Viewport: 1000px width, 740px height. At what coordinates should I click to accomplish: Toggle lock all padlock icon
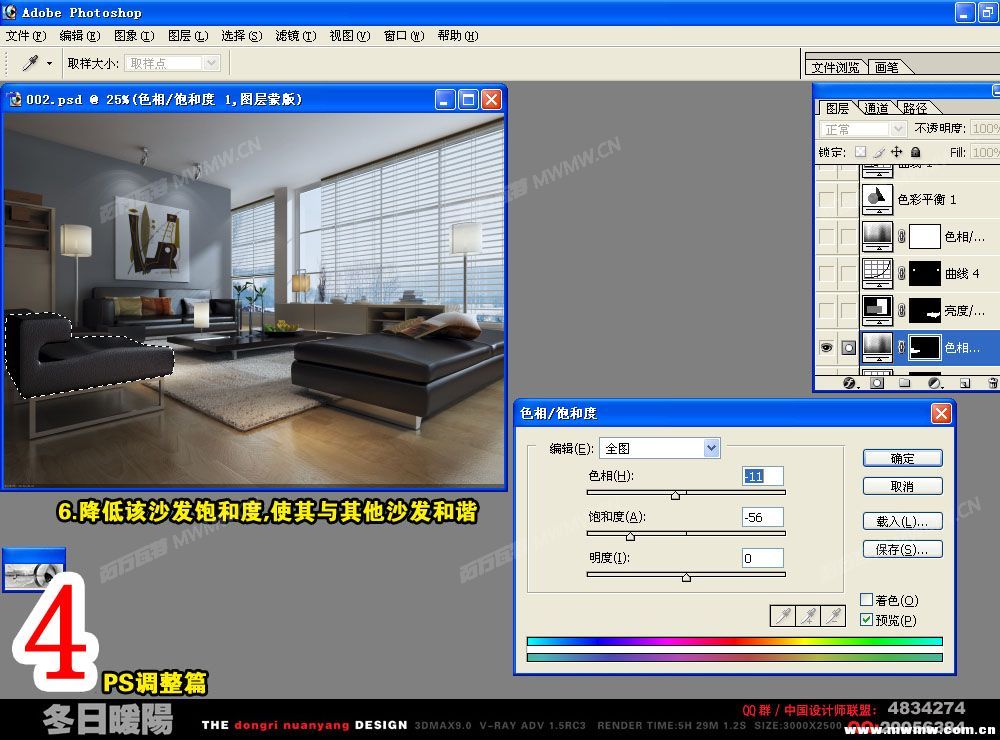coord(915,152)
